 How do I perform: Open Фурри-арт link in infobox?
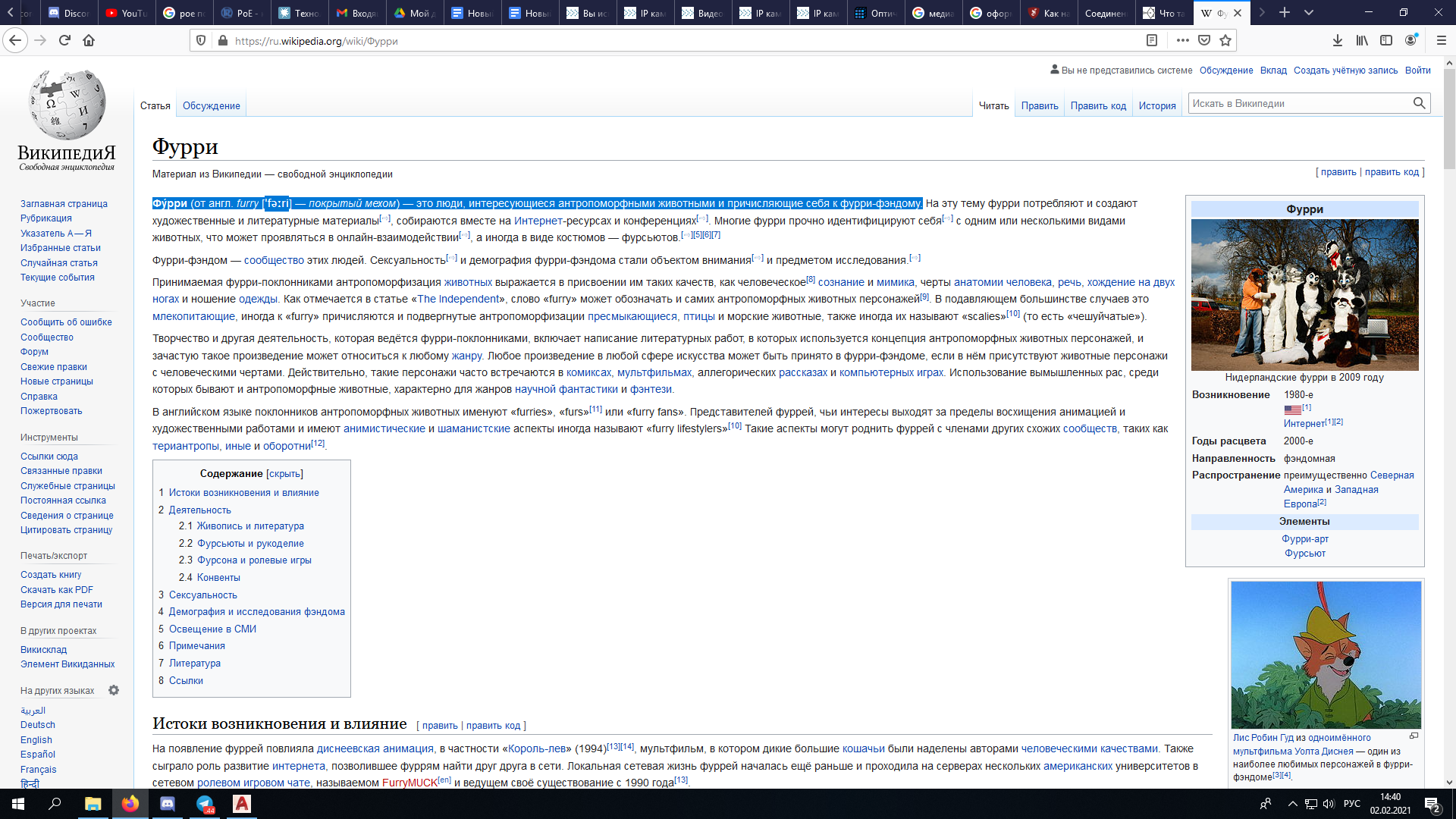click(1304, 539)
